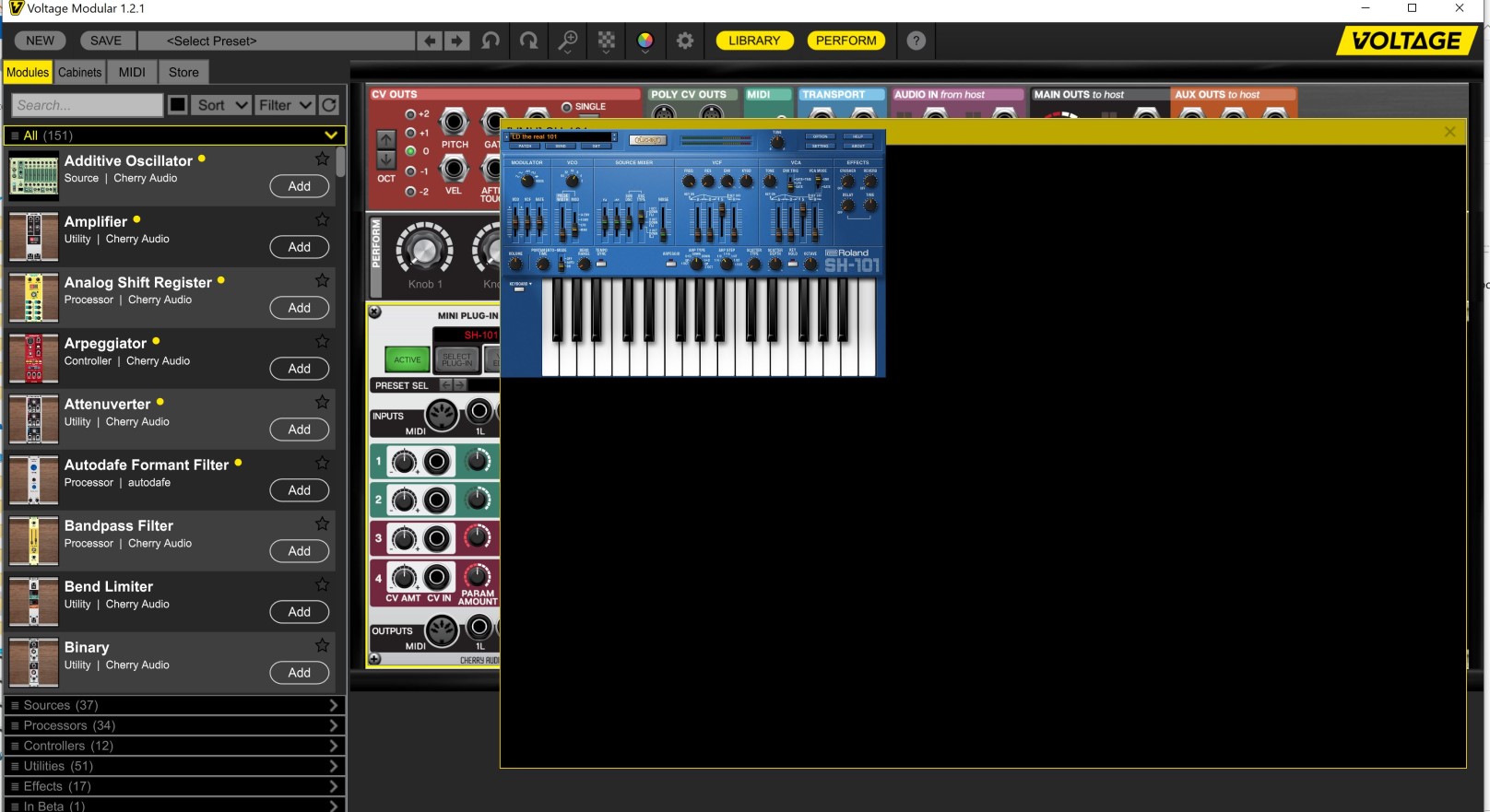The height and width of the screenshot is (812, 1490).
Task: Click the VEL output jack
Action: click(x=453, y=168)
